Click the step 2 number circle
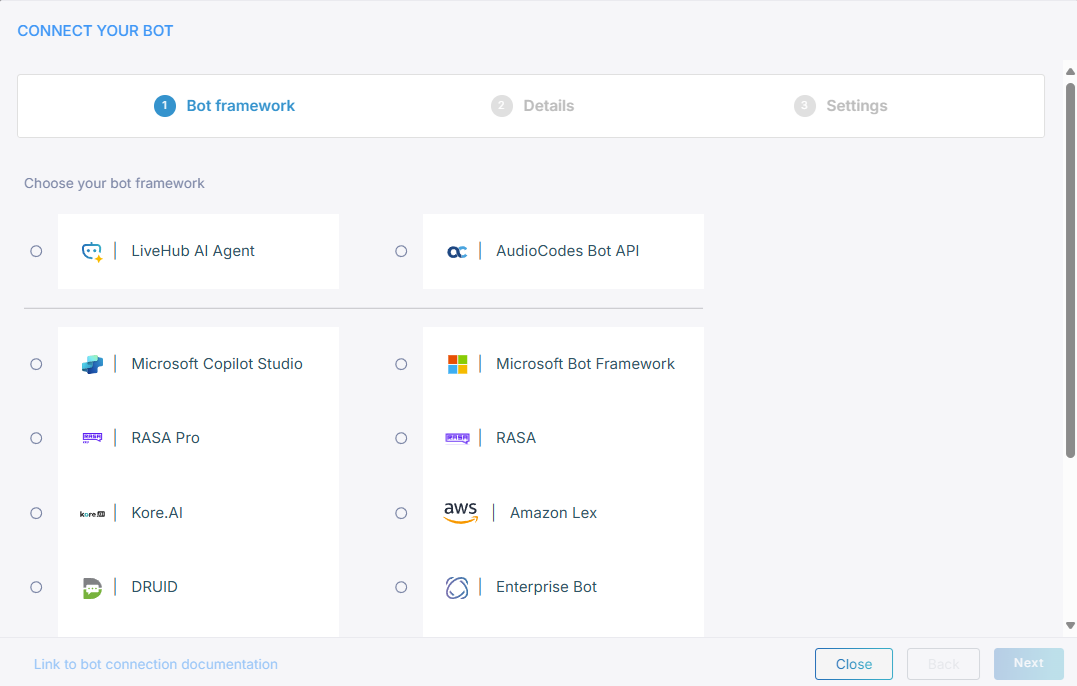 coord(501,106)
